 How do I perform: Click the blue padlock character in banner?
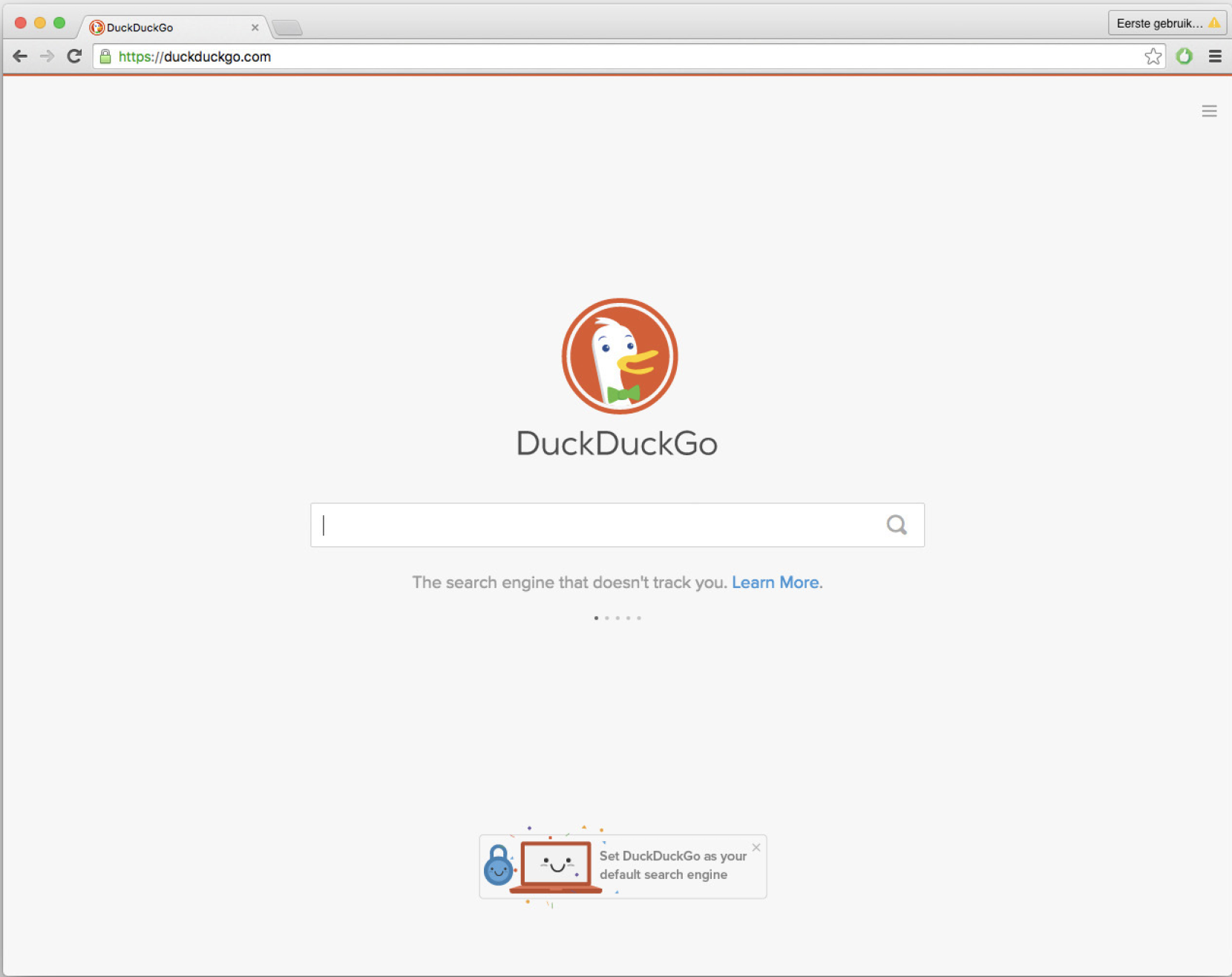(x=498, y=866)
